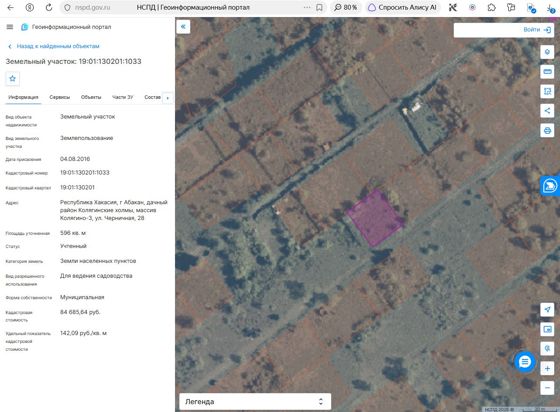Select the date value 04.08.2016

75,159
